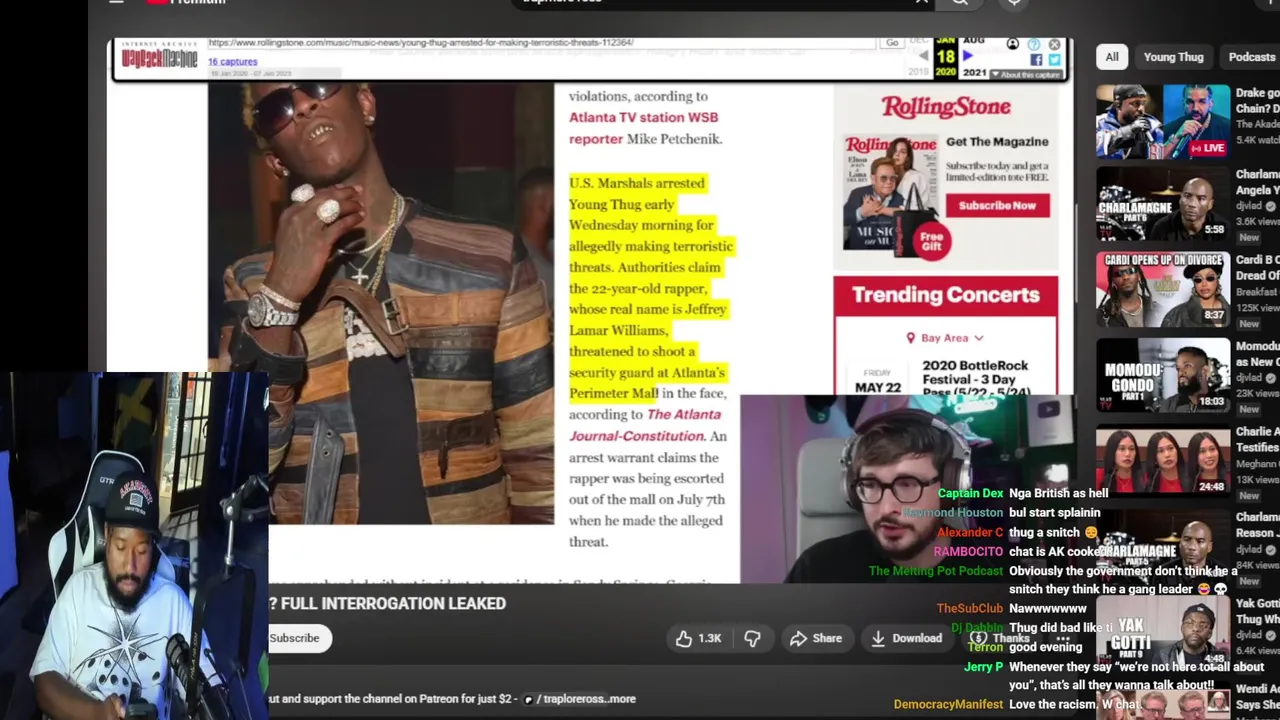Open the traploreross Patreon link

pyautogui.click(x=563, y=699)
